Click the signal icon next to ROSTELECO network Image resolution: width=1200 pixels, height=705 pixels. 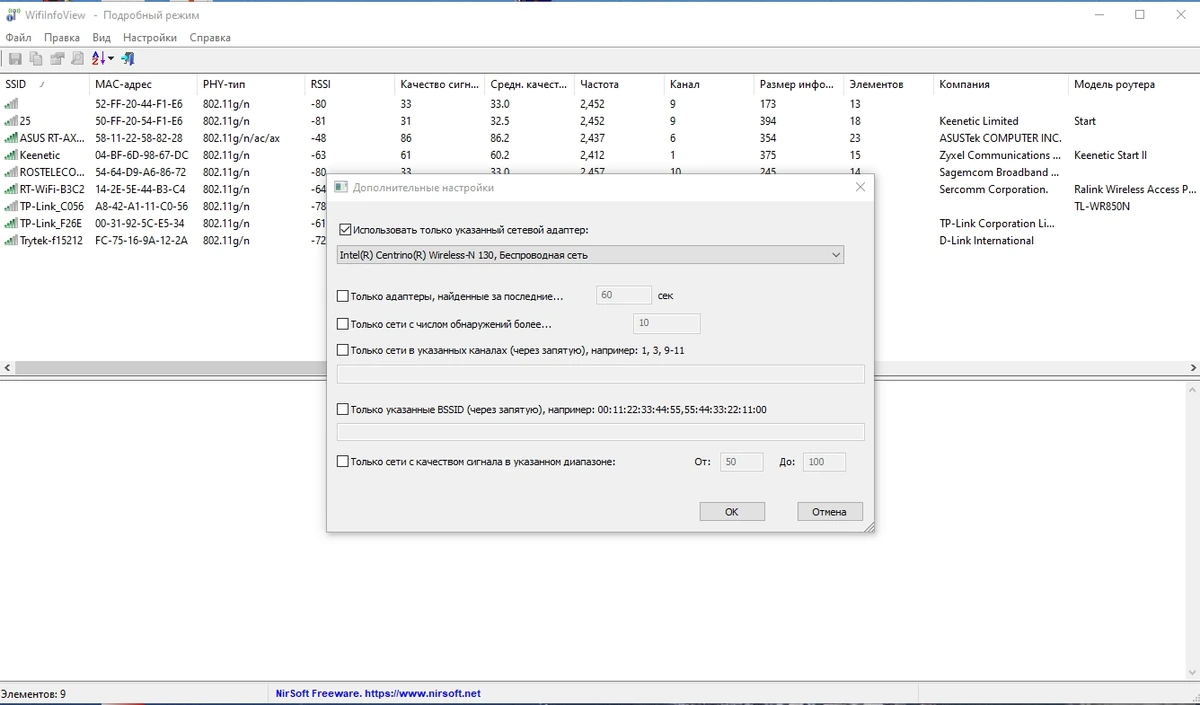pos(11,172)
